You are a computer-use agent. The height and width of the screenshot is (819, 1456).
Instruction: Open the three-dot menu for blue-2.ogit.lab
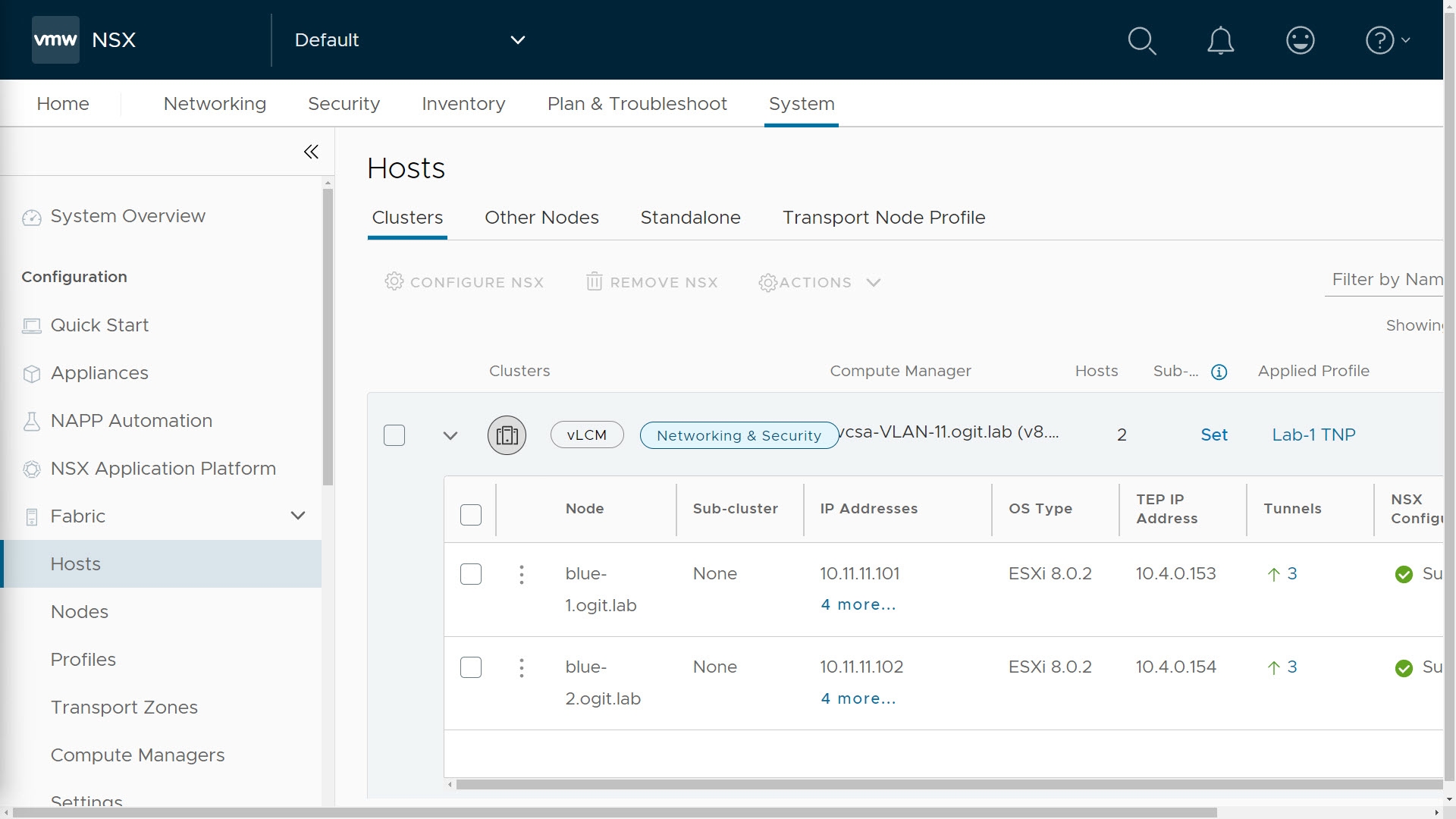coord(521,668)
